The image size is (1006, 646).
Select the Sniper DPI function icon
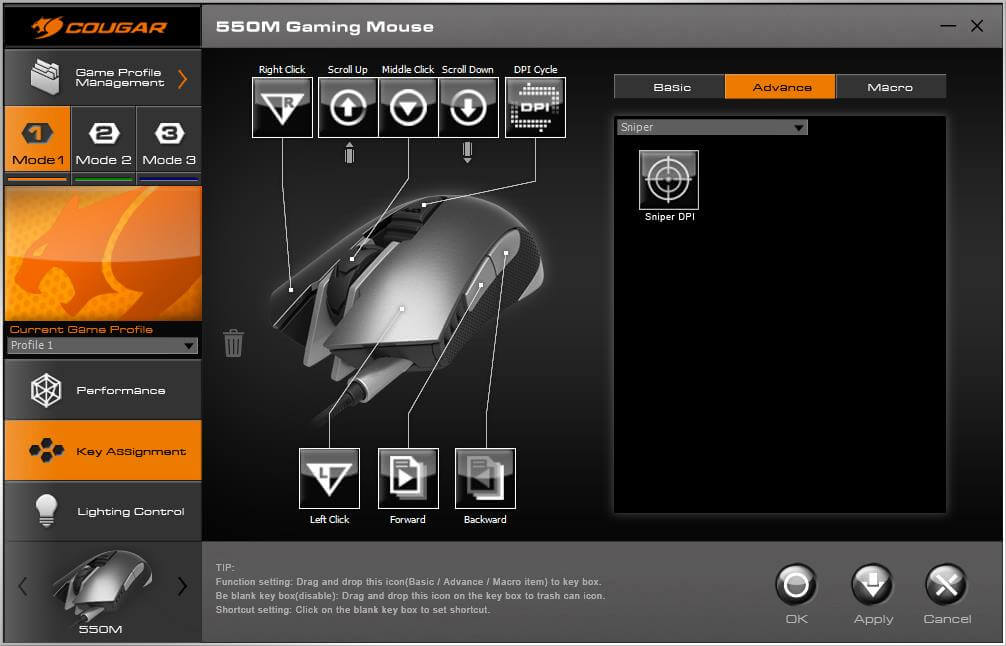pyautogui.click(x=668, y=180)
